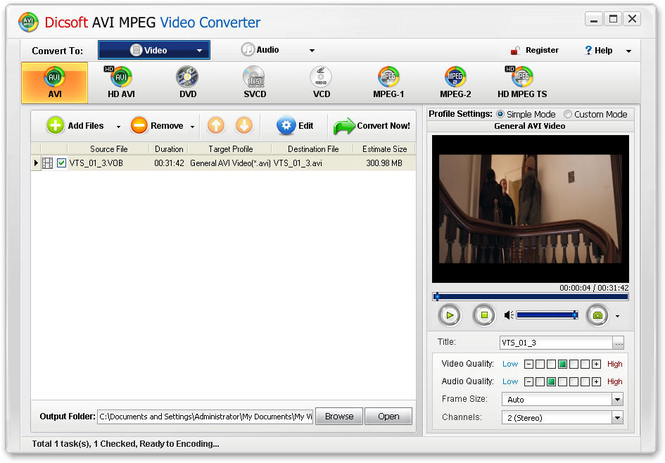This screenshot has height=463, width=665.
Task: Click the Destination File column header
Action: pos(313,149)
